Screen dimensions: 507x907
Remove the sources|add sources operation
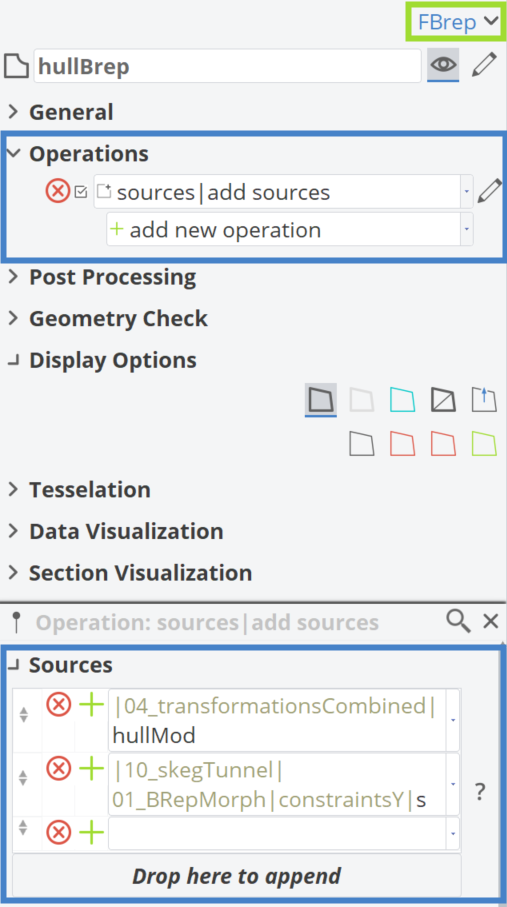[58, 191]
